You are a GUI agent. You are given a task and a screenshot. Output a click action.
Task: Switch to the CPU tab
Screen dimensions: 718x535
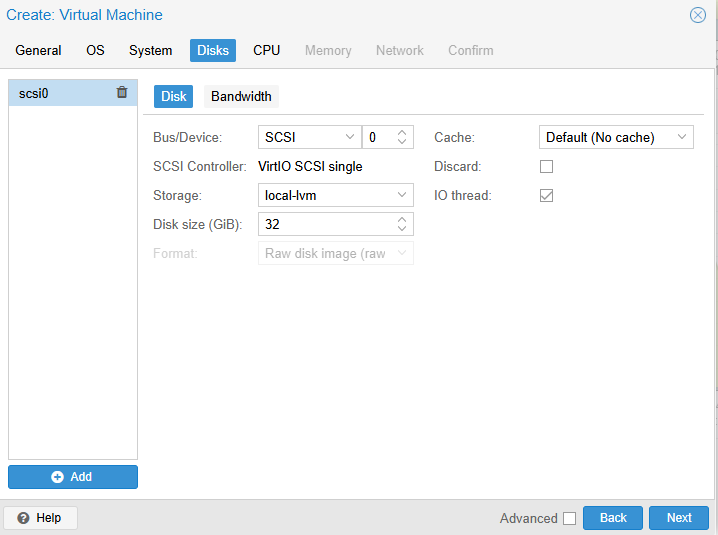pos(266,50)
